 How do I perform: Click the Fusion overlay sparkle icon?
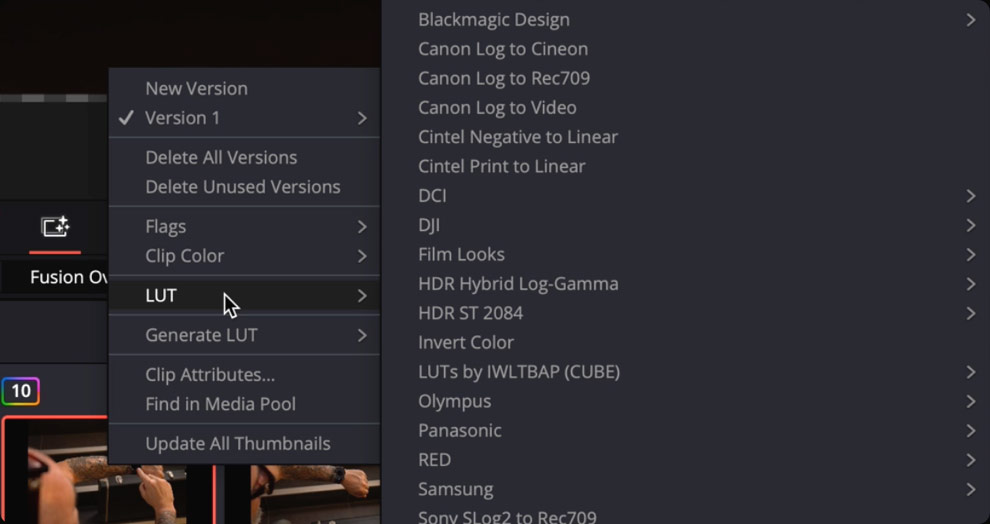54,227
